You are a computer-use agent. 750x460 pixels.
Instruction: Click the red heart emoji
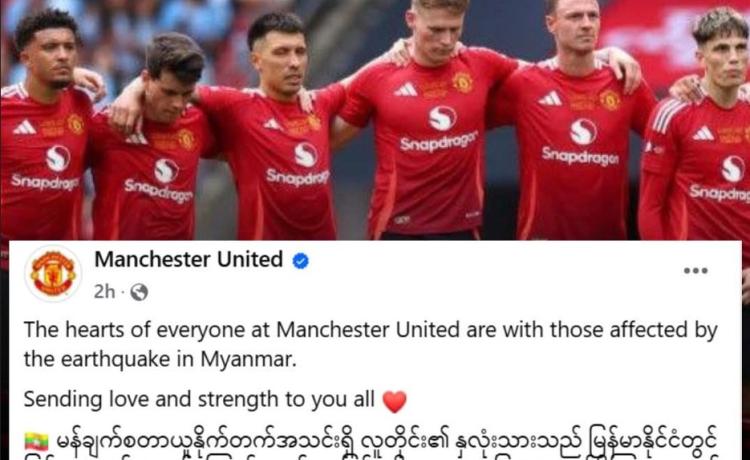pos(395,401)
